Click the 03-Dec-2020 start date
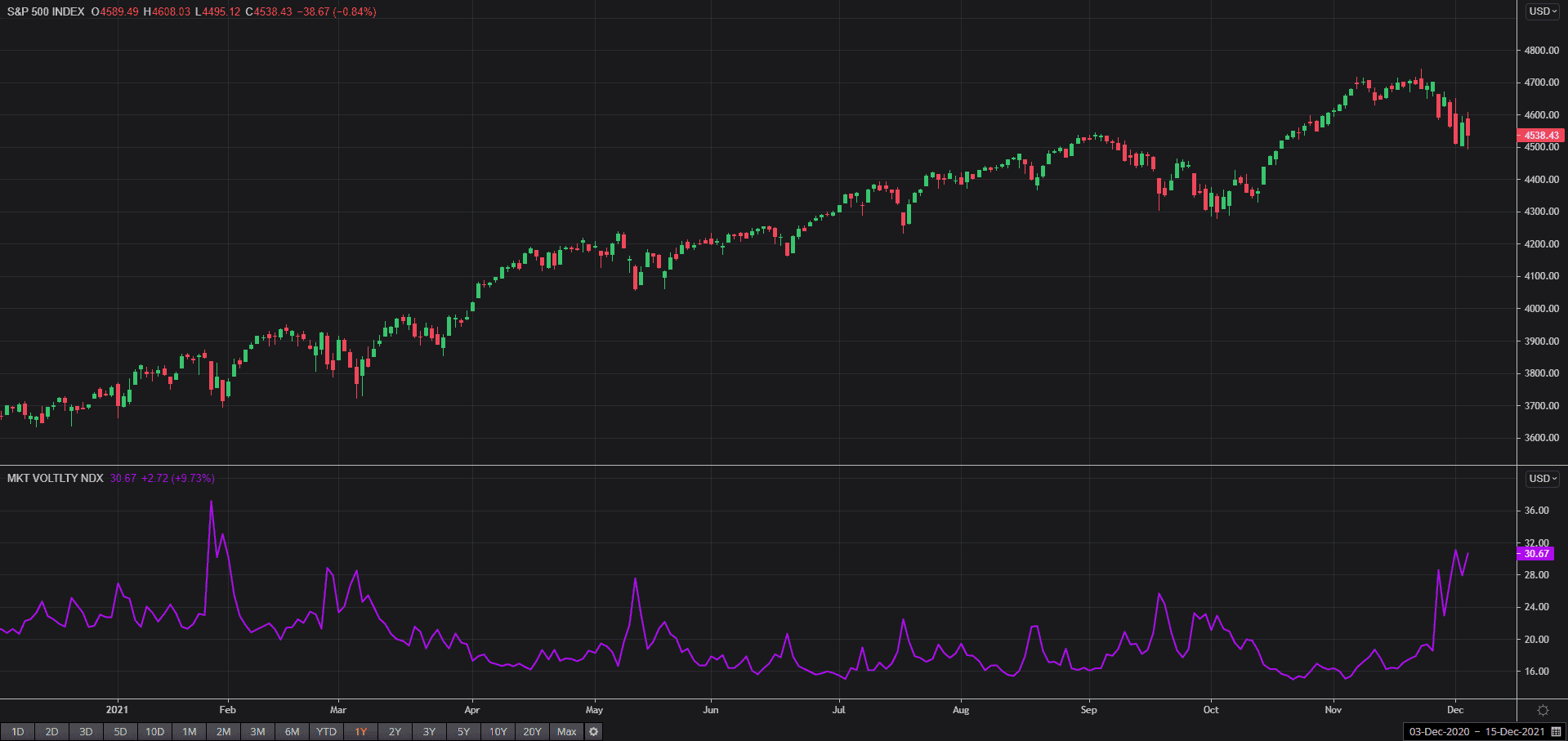 [1439, 732]
